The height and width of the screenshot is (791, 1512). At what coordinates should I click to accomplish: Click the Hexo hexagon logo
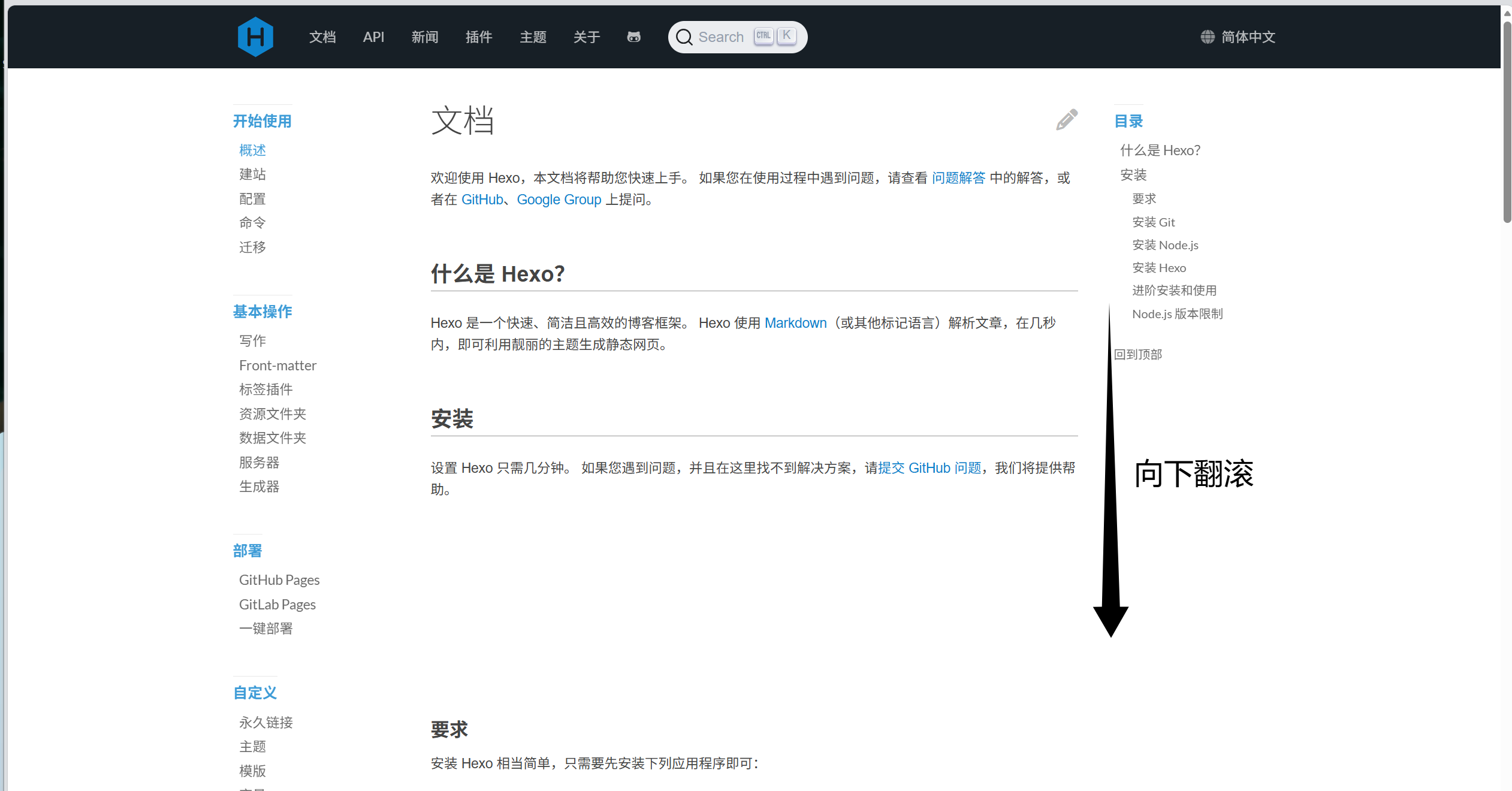point(255,37)
